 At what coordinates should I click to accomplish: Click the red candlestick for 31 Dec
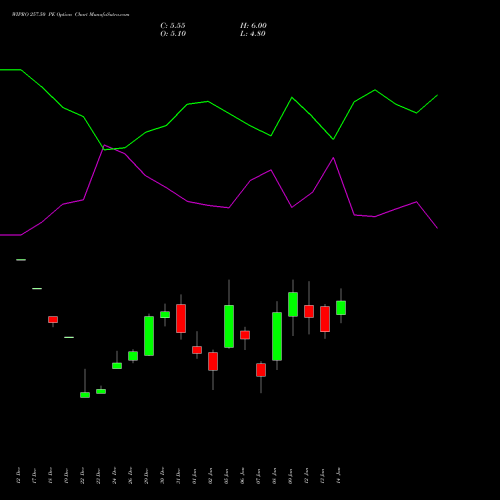pos(181,318)
